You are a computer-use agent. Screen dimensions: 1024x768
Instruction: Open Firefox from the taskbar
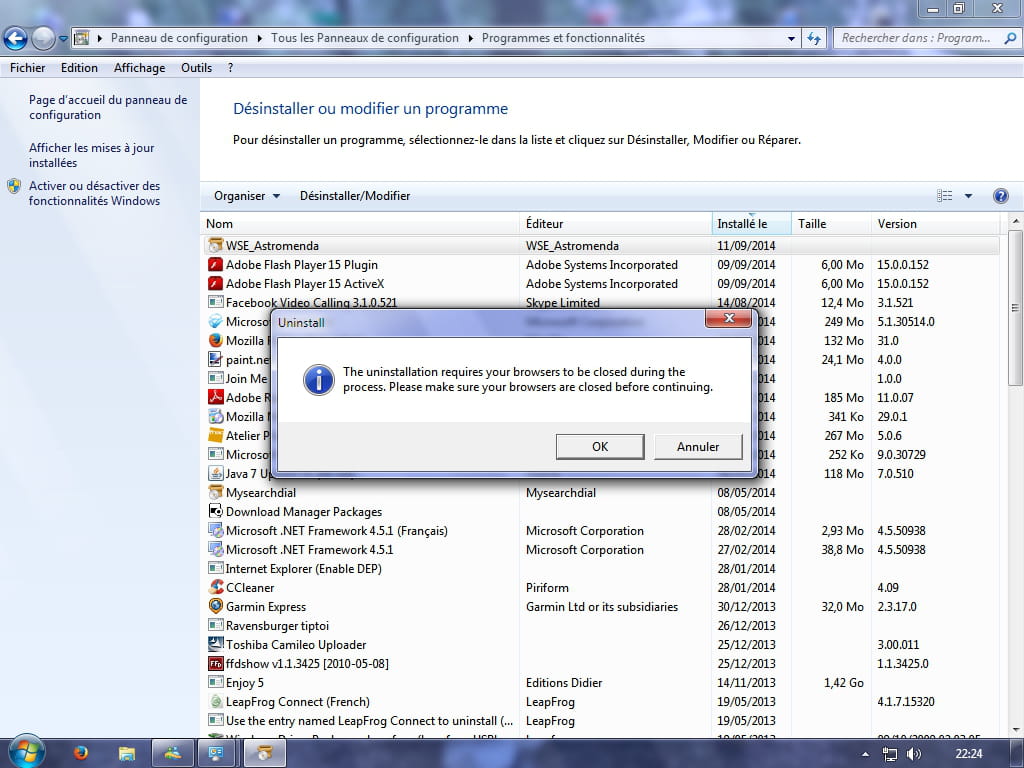81,753
